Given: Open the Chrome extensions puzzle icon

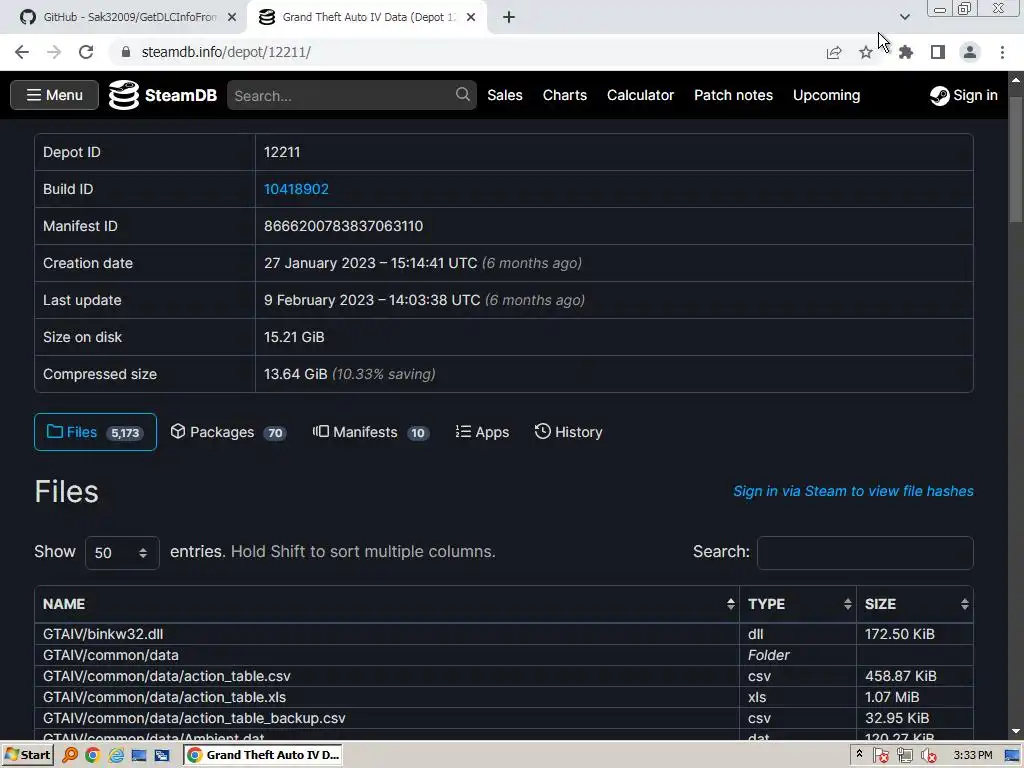Looking at the screenshot, I should pyautogui.click(x=906, y=52).
